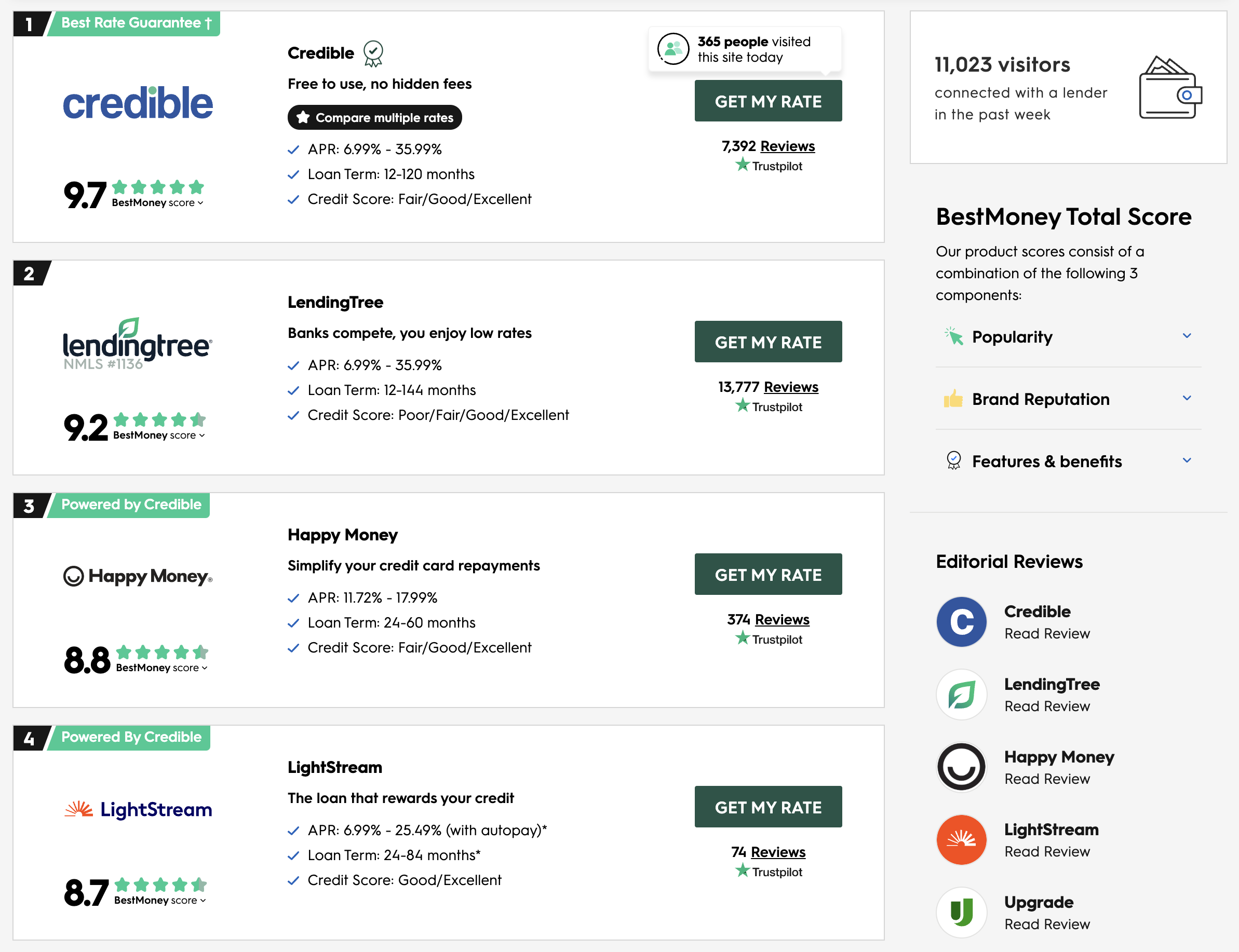Viewport: 1239px width, 952px height.
Task: Click the Credible verified badge icon
Action: point(373,53)
